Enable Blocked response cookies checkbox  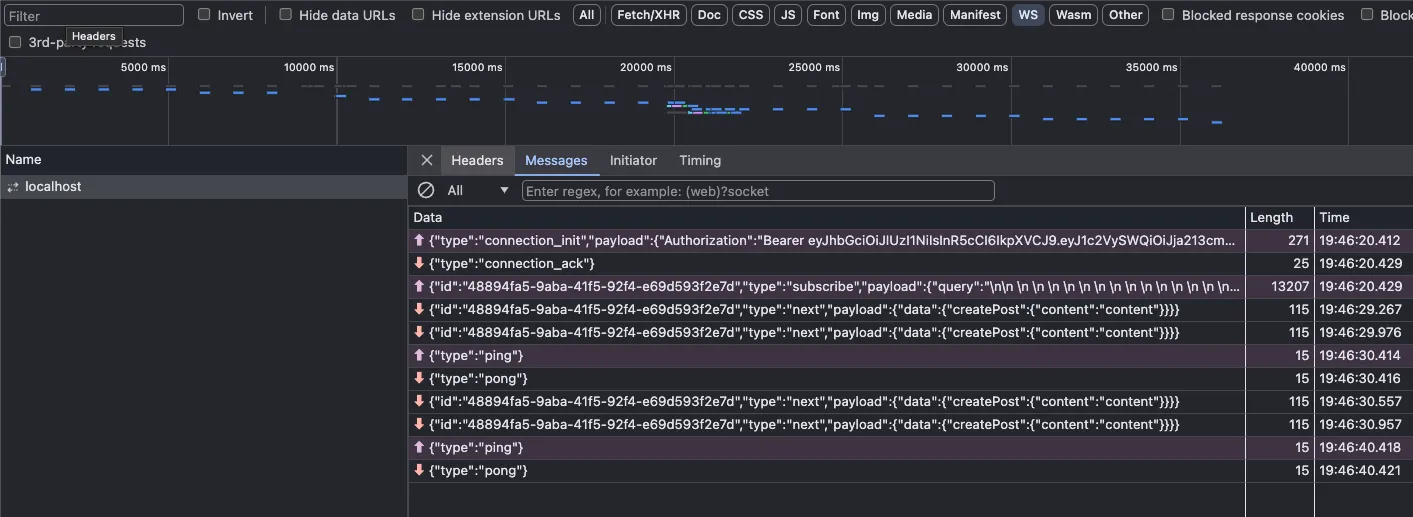tap(1168, 15)
